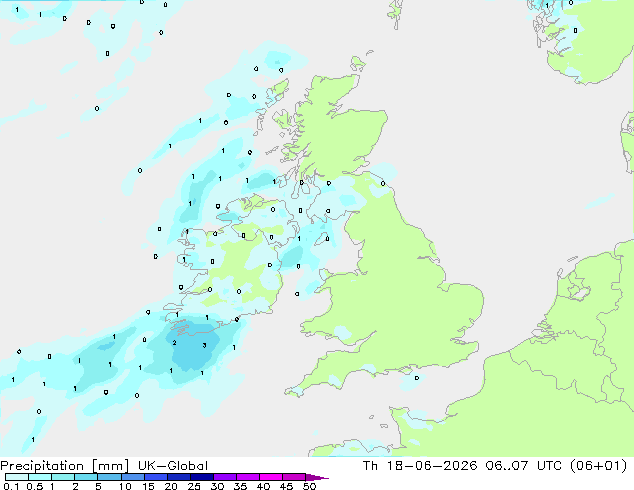Select the 20–25 mm legend swatch
634x490 pixels.
coord(178,477)
